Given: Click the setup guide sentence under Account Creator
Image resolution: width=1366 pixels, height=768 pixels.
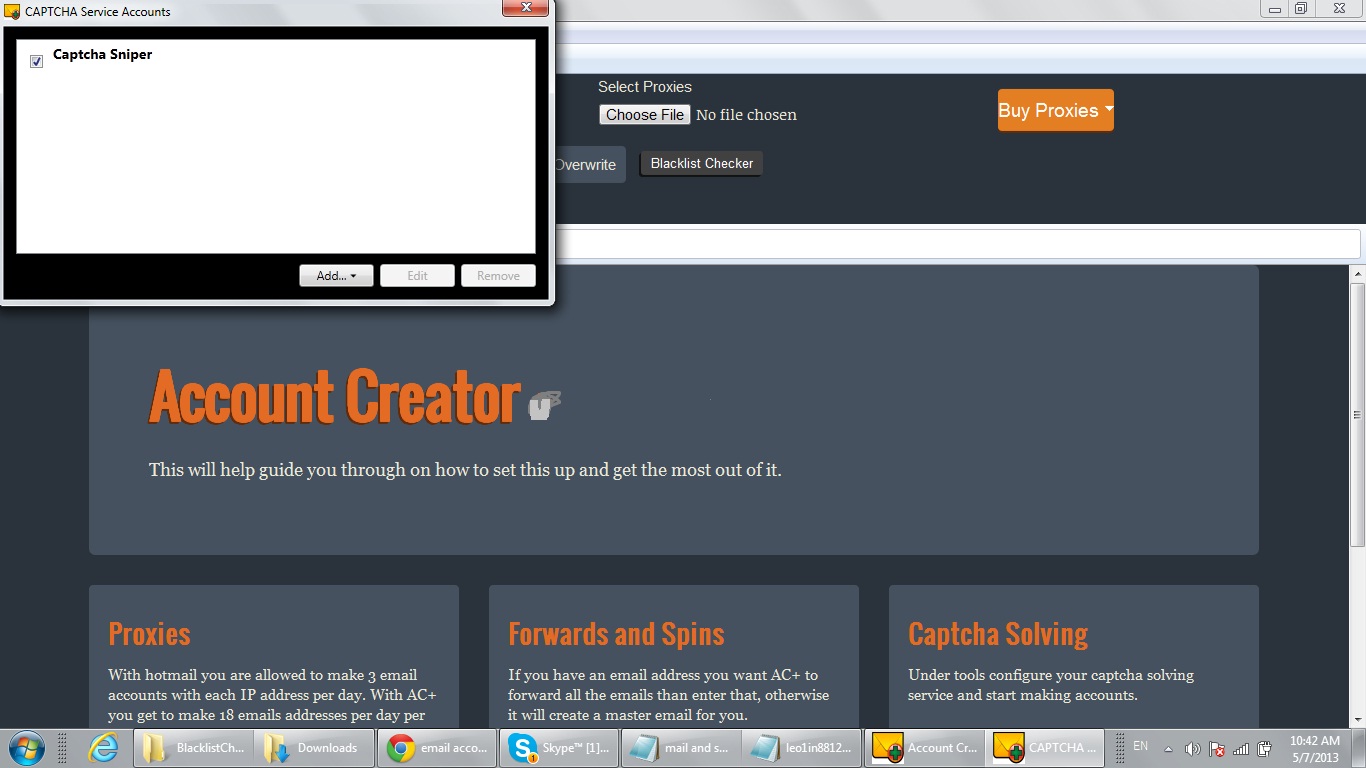Looking at the screenshot, I should click(465, 469).
